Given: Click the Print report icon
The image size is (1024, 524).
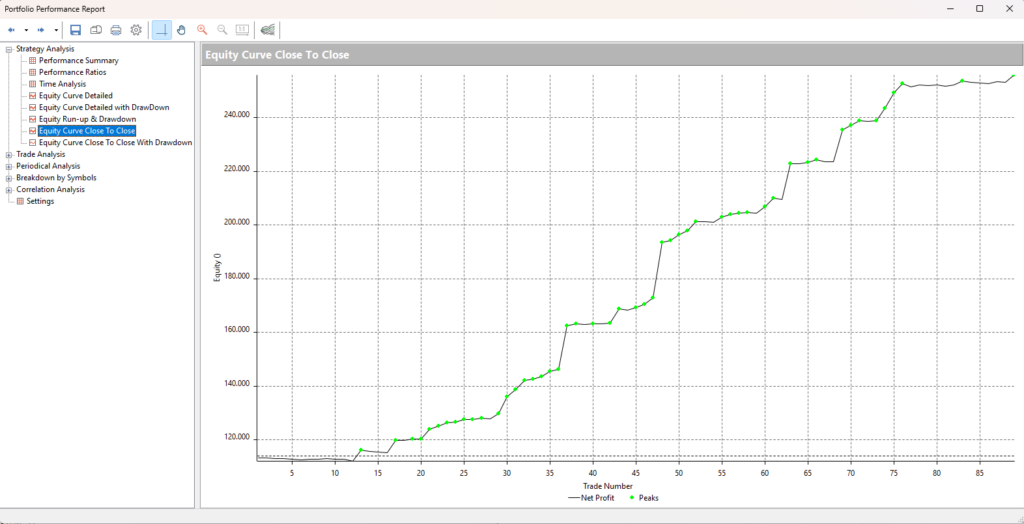Looking at the screenshot, I should click(x=116, y=30).
